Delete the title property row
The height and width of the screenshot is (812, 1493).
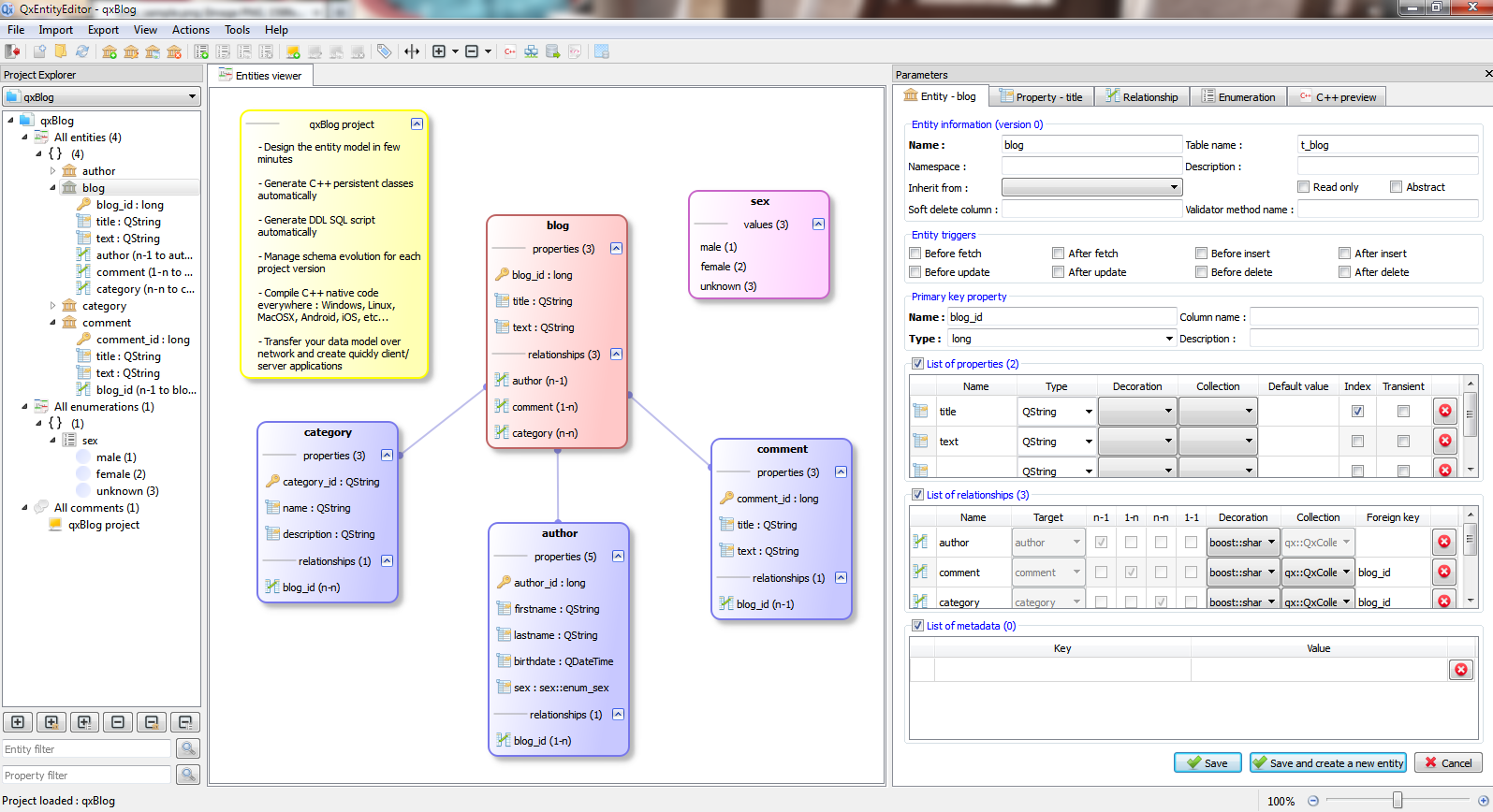(x=1445, y=411)
